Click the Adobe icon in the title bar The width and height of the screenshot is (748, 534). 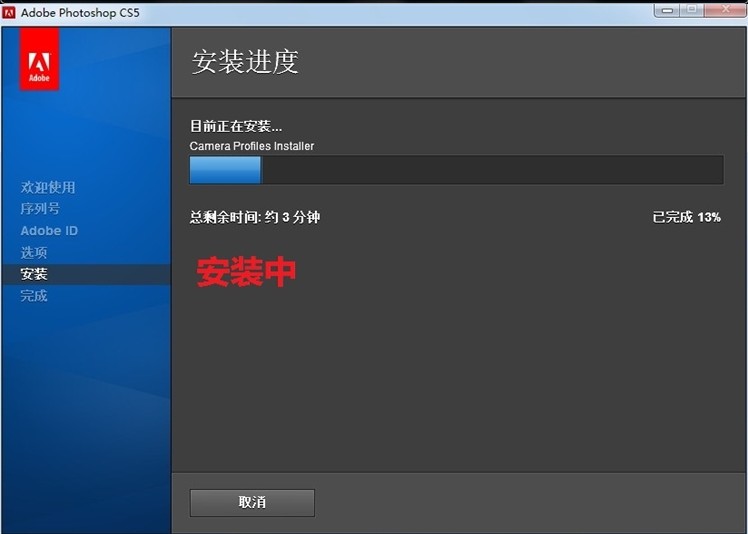click(x=9, y=13)
